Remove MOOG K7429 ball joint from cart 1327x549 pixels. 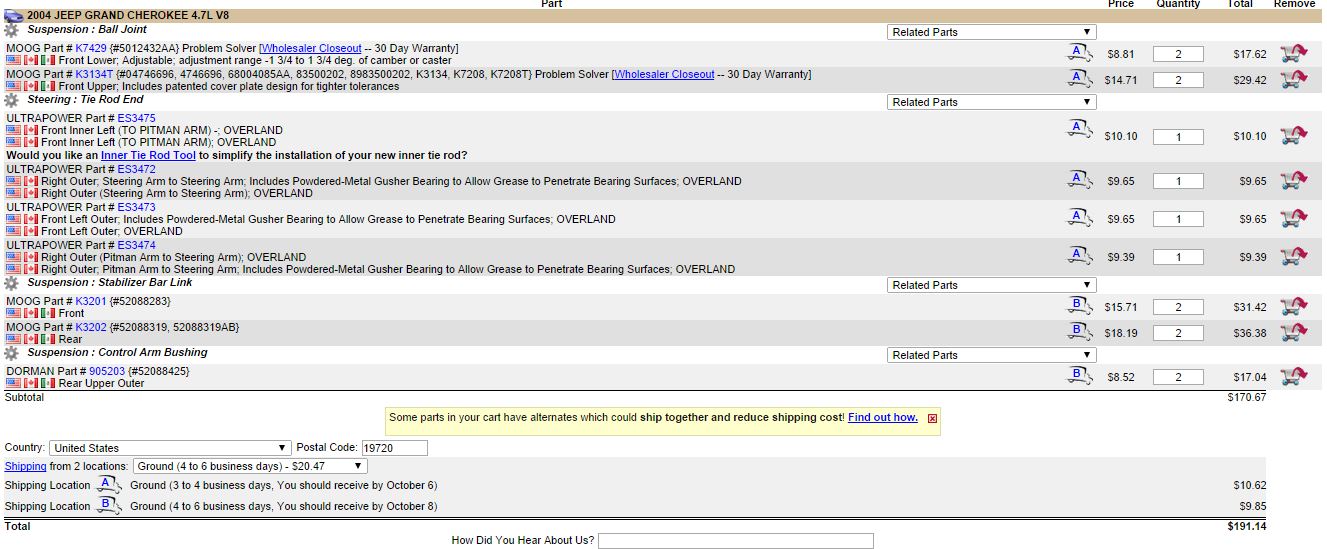tap(1293, 54)
